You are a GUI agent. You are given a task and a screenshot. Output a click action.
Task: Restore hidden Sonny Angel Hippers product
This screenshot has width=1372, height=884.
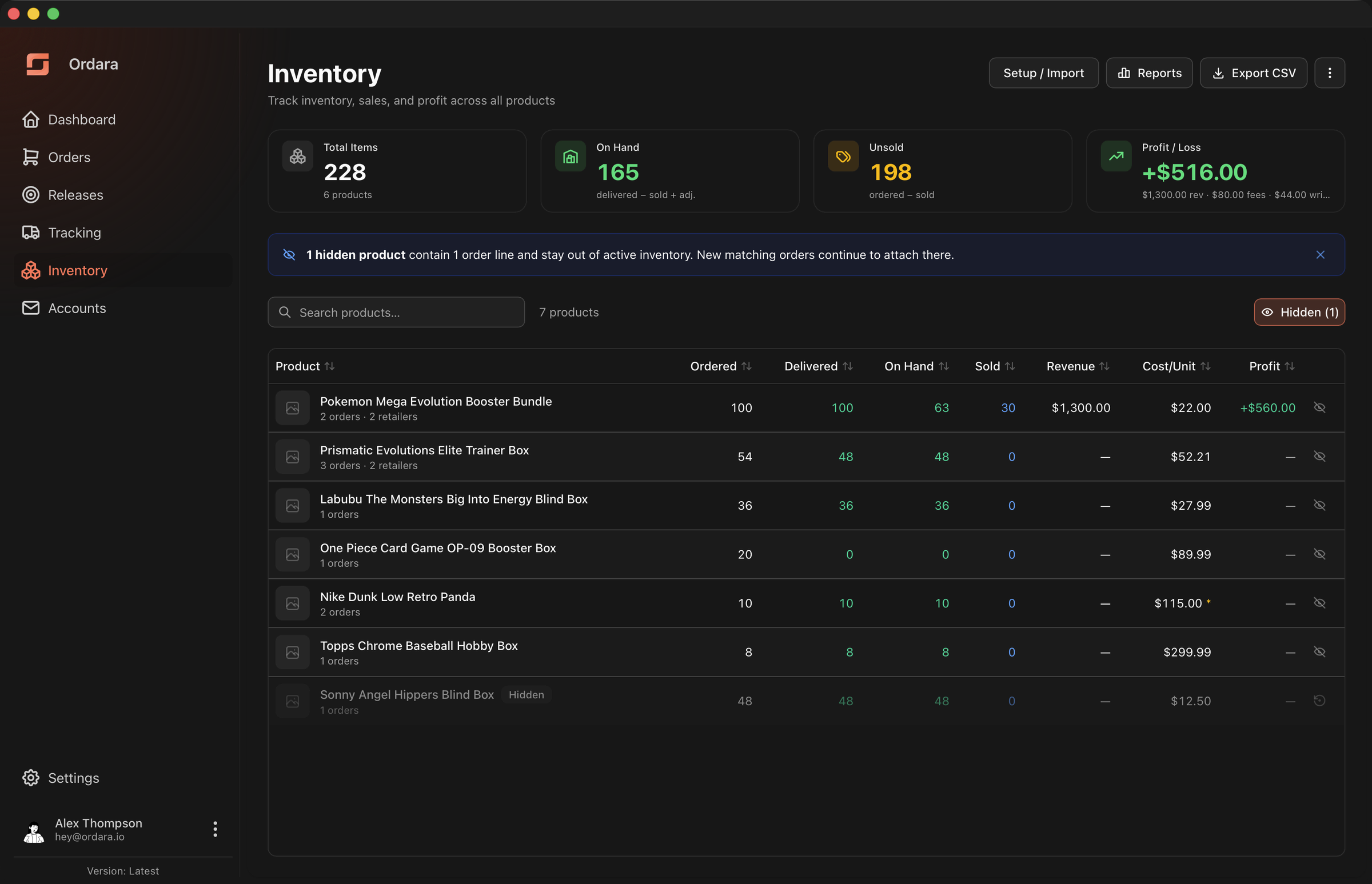point(1319,701)
